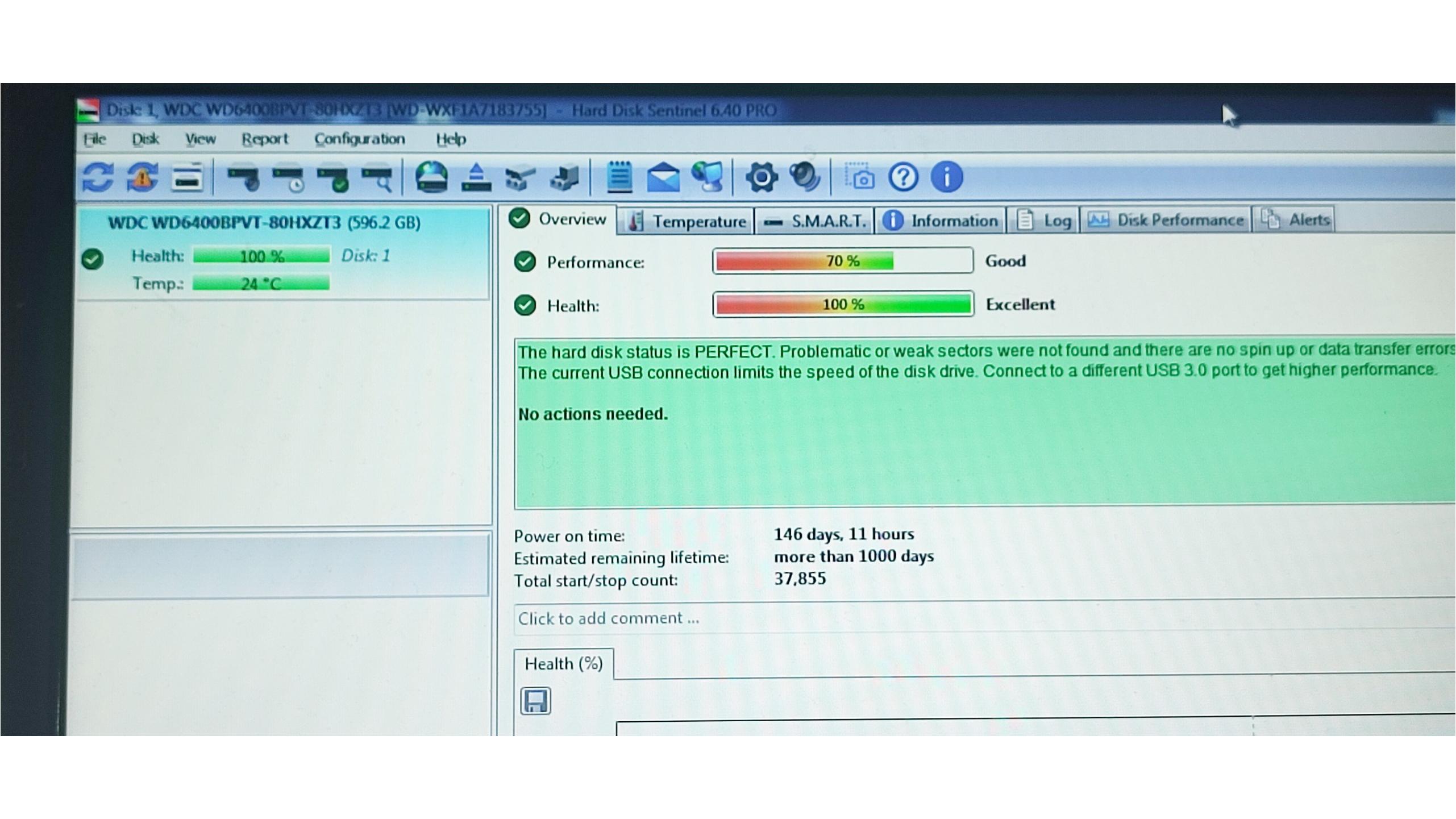Click the save floppy icon under Health (%)

pyautogui.click(x=535, y=700)
